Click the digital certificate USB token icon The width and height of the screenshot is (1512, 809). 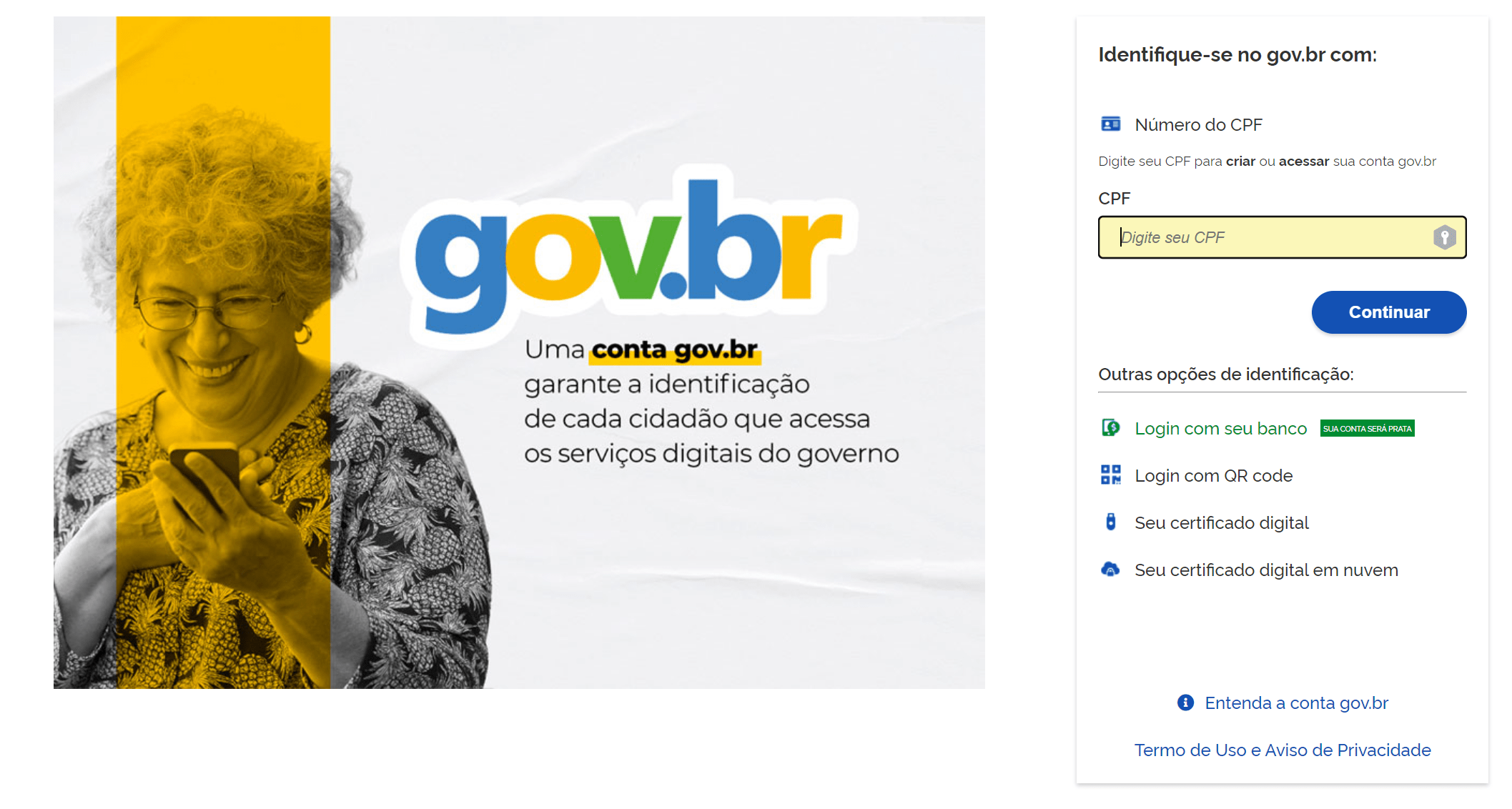pos(1110,522)
